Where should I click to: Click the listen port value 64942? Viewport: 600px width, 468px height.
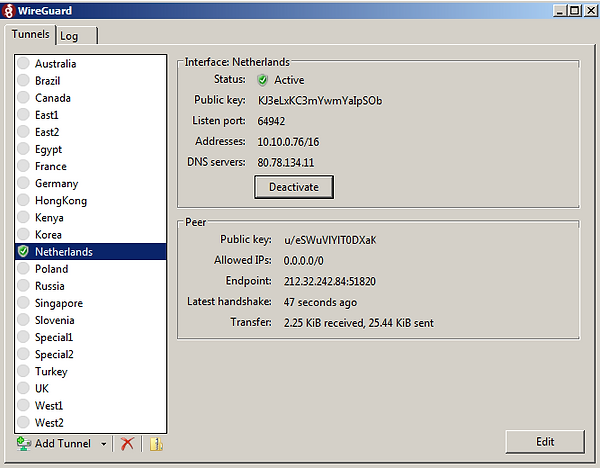click(271, 121)
